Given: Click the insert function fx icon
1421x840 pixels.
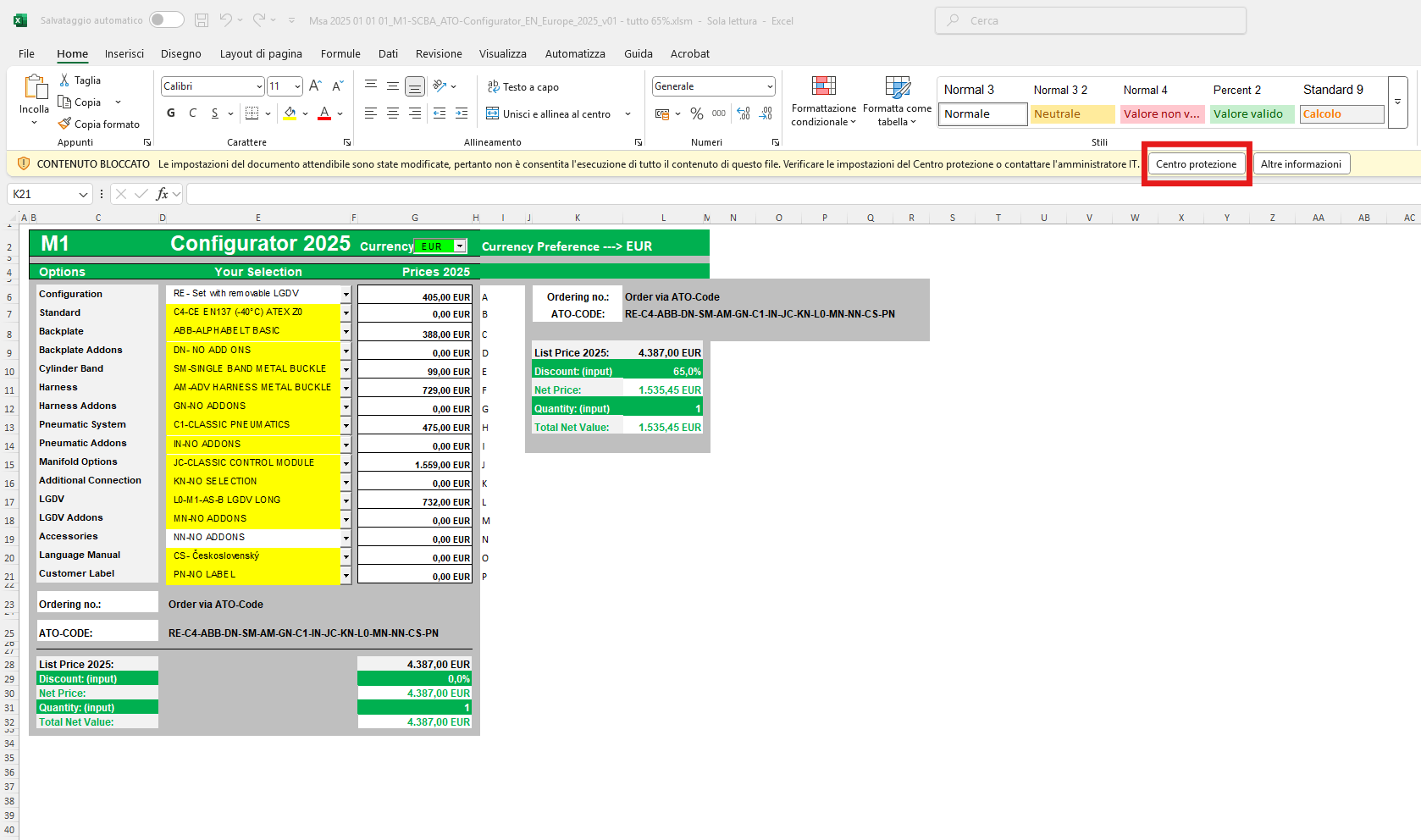Looking at the screenshot, I should [x=162, y=194].
